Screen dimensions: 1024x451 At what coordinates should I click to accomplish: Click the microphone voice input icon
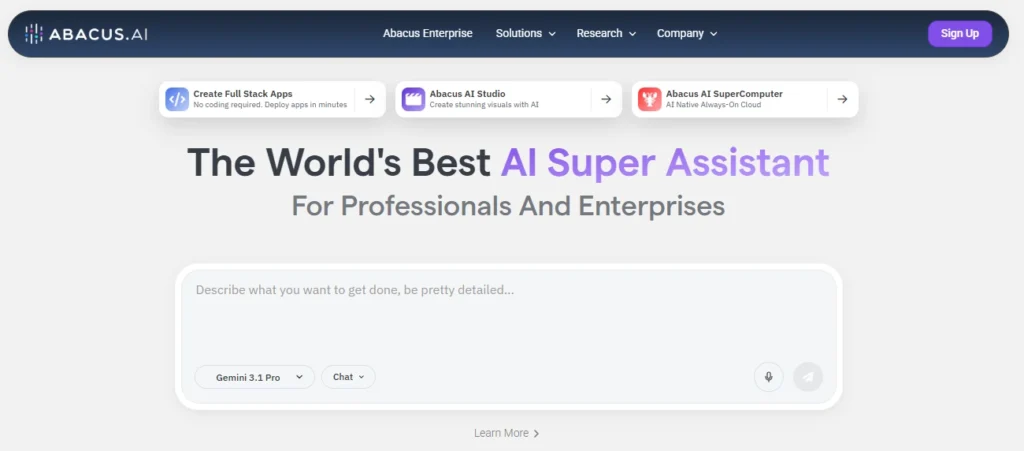(x=769, y=377)
